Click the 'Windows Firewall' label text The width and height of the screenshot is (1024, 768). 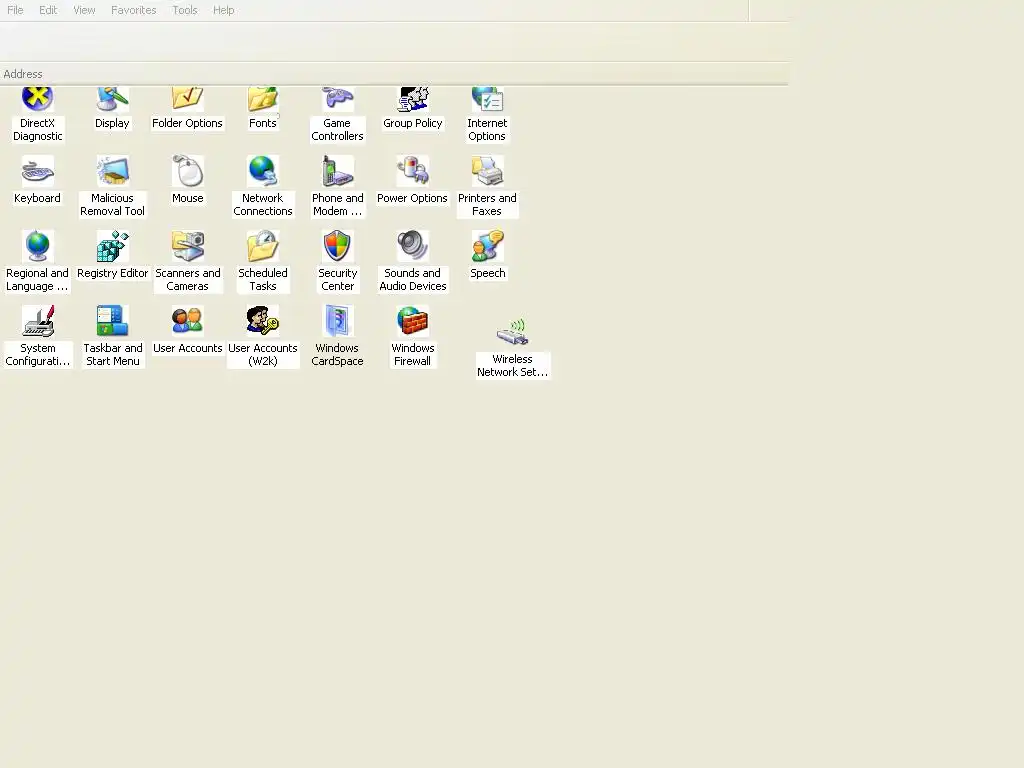coord(413,355)
